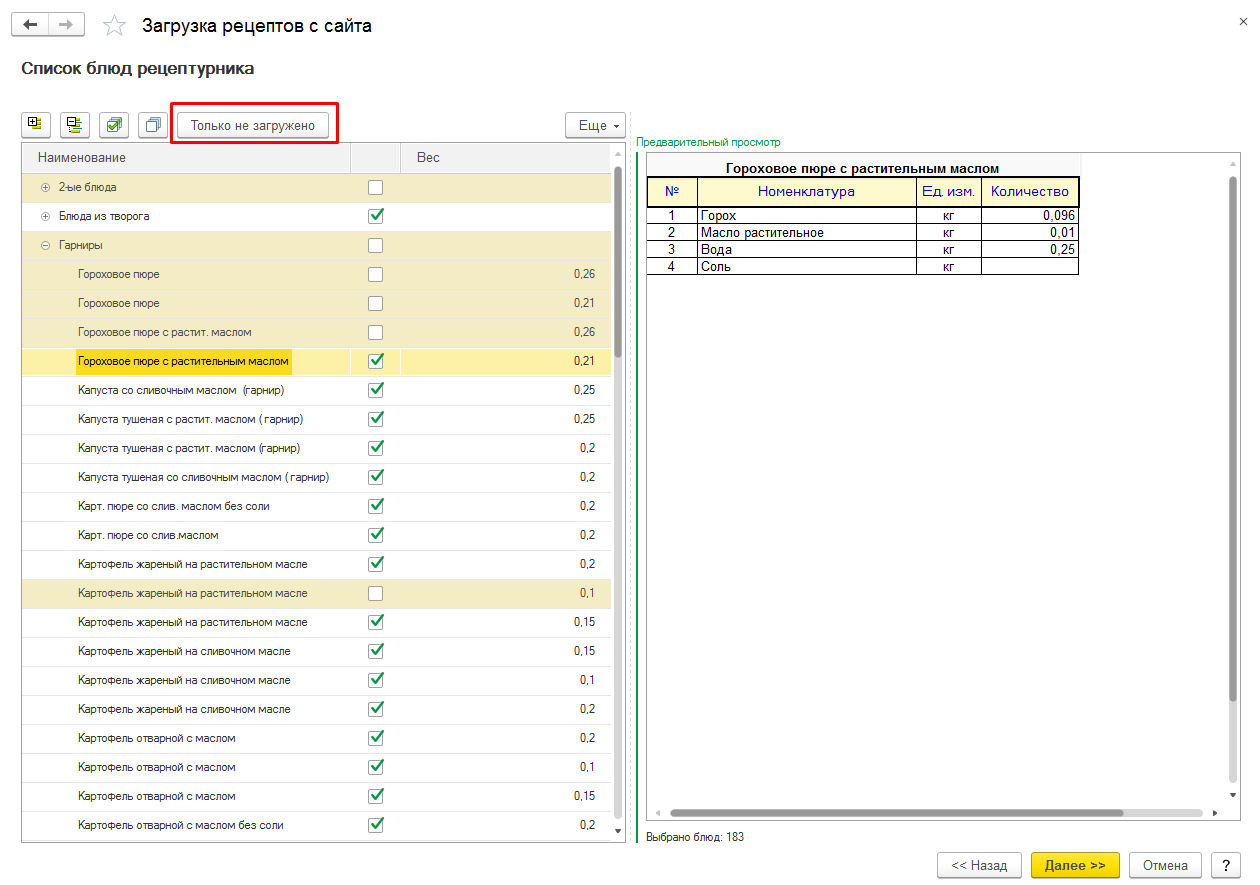The height and width of the screenshot is (885, 1260).
Task: Select the 'Гарниры' group name
Action: [80, 245]
